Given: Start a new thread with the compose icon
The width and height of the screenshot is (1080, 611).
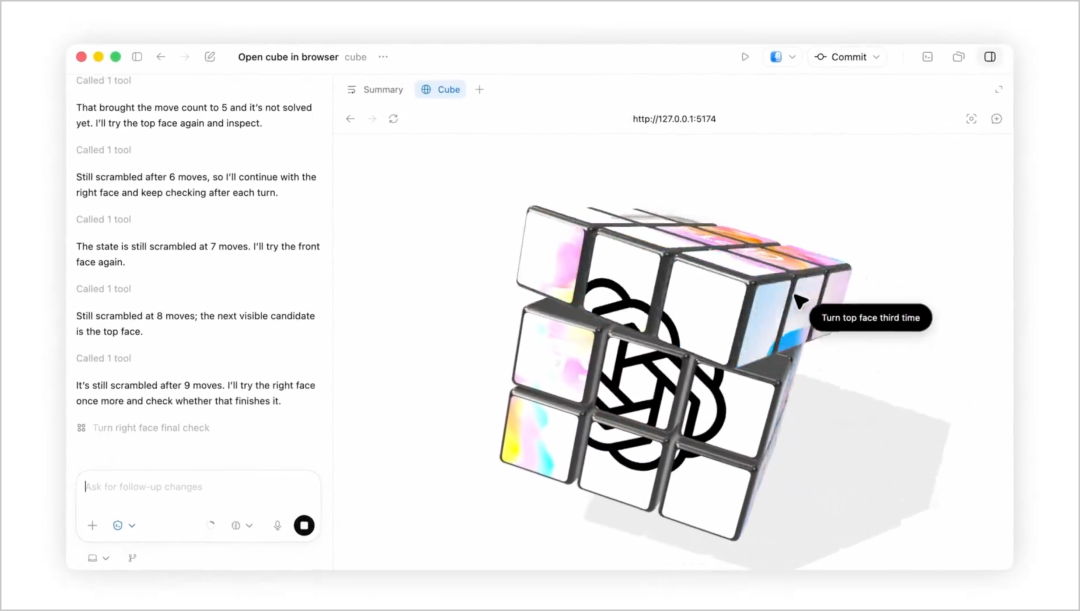Looking at the screenshot, I should [x=210, y=57].
